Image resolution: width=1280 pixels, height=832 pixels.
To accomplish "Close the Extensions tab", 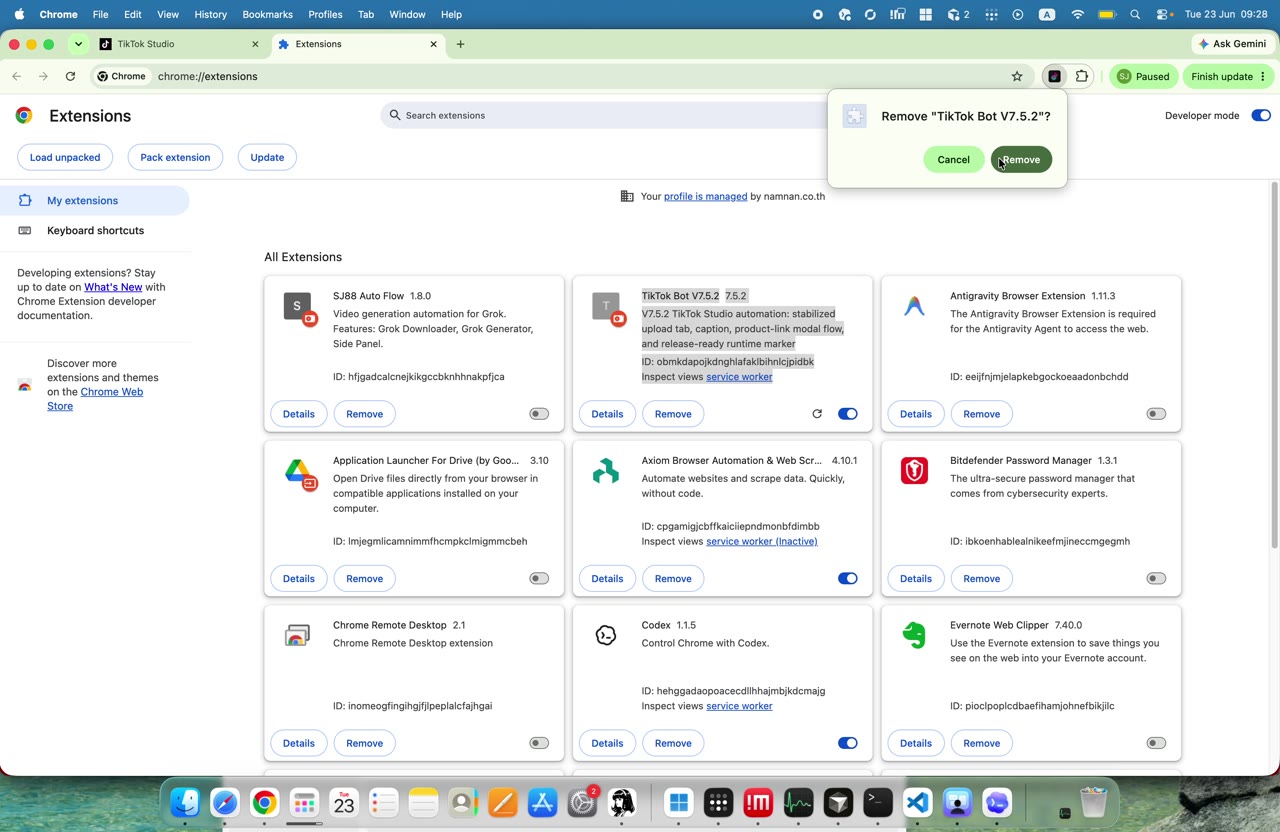I will tap(434, 44).
